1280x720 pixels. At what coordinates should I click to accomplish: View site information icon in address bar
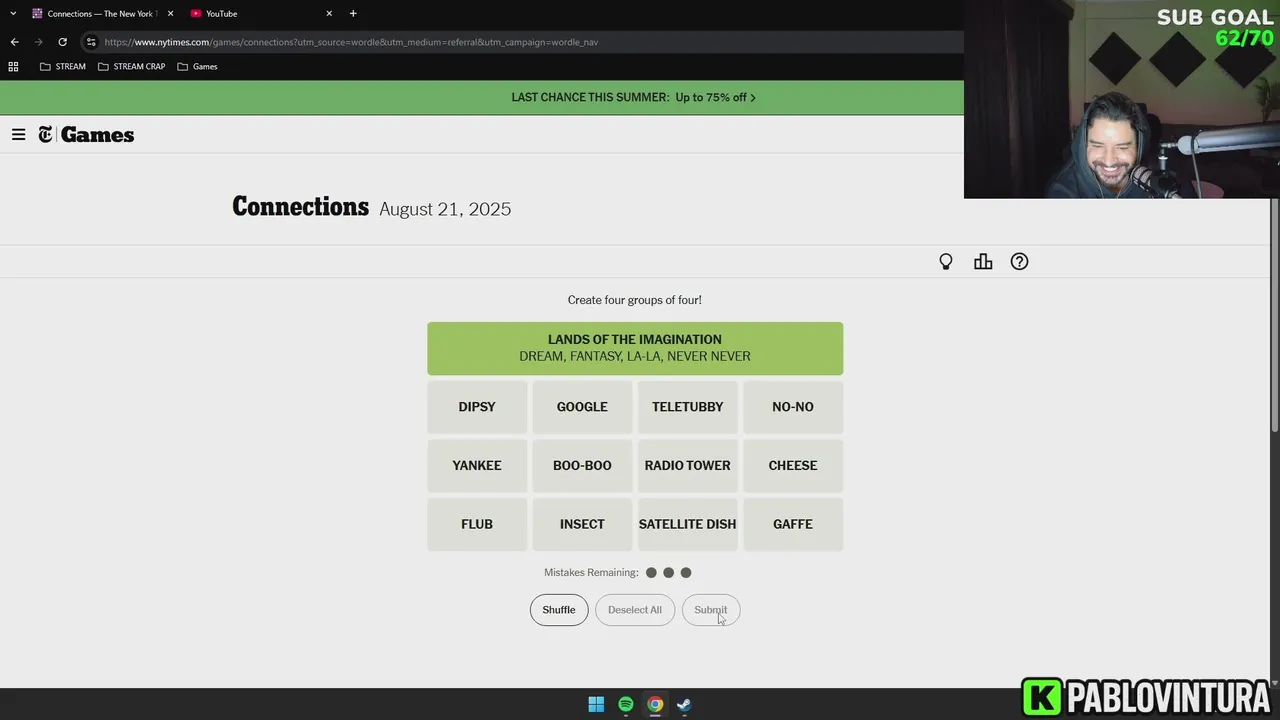coord(91,42)
